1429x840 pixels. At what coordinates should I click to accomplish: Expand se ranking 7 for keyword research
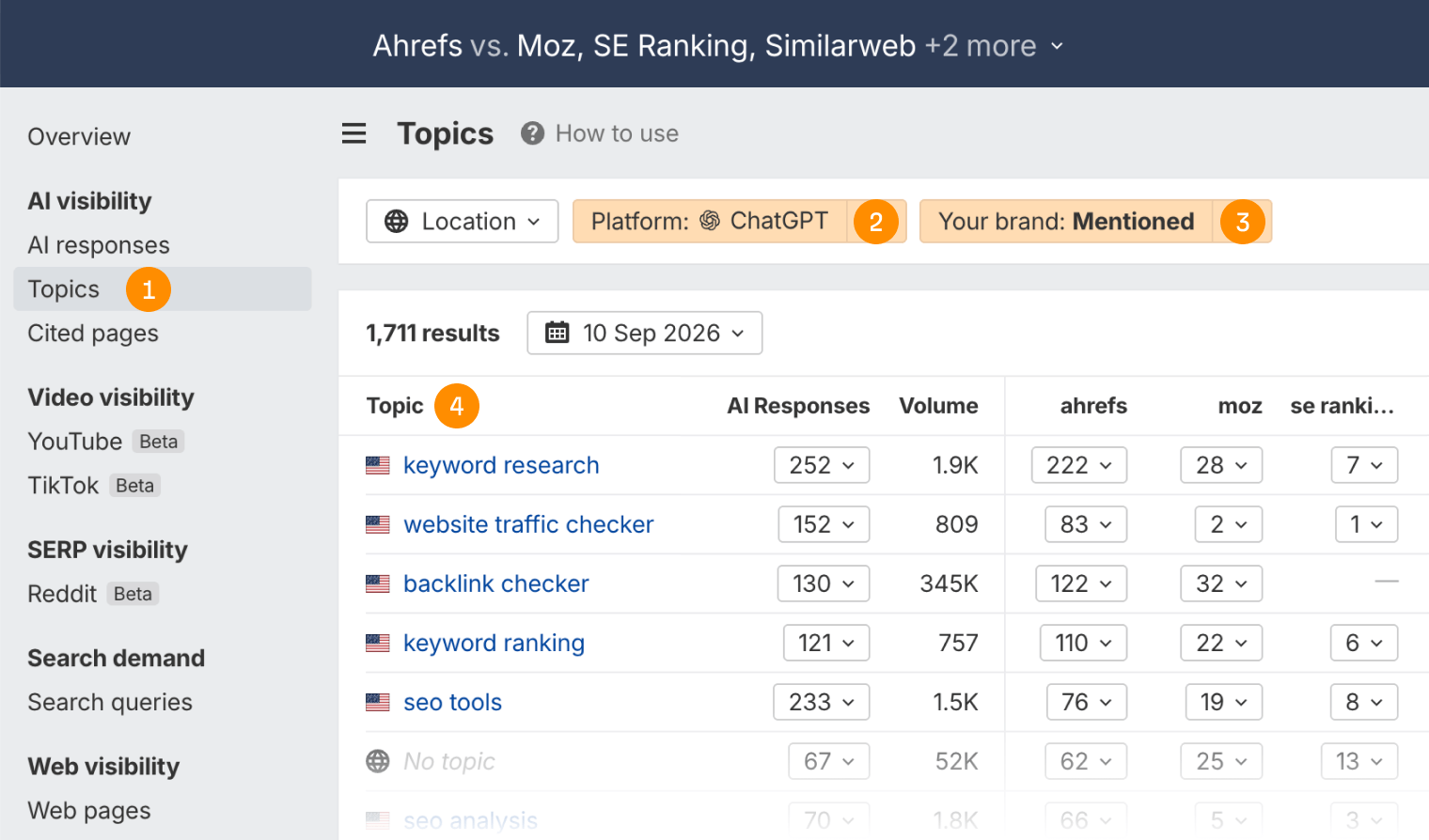[x=1364, y=465]
